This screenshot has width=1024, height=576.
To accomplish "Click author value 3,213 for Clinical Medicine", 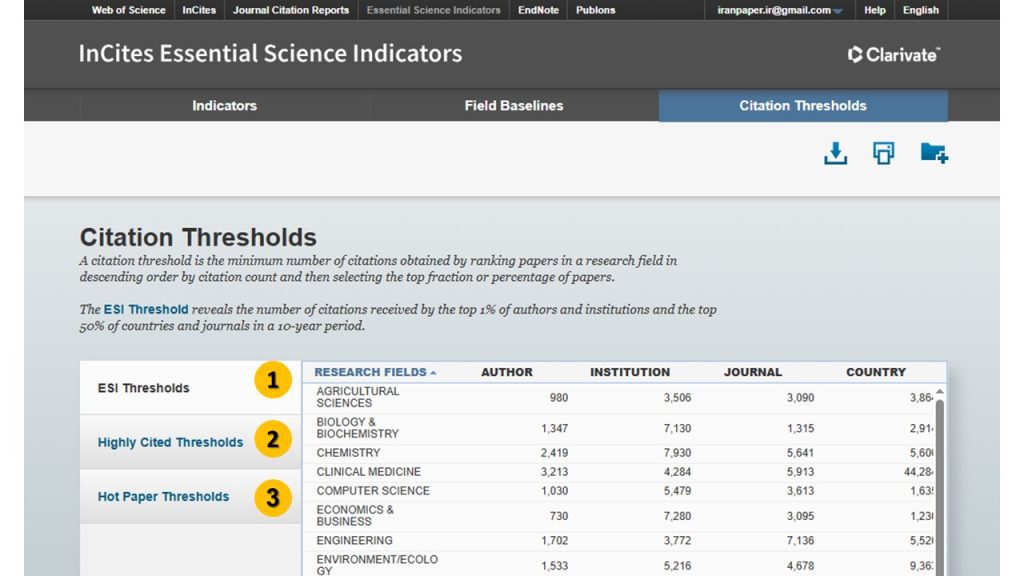I will pos(554,472).
